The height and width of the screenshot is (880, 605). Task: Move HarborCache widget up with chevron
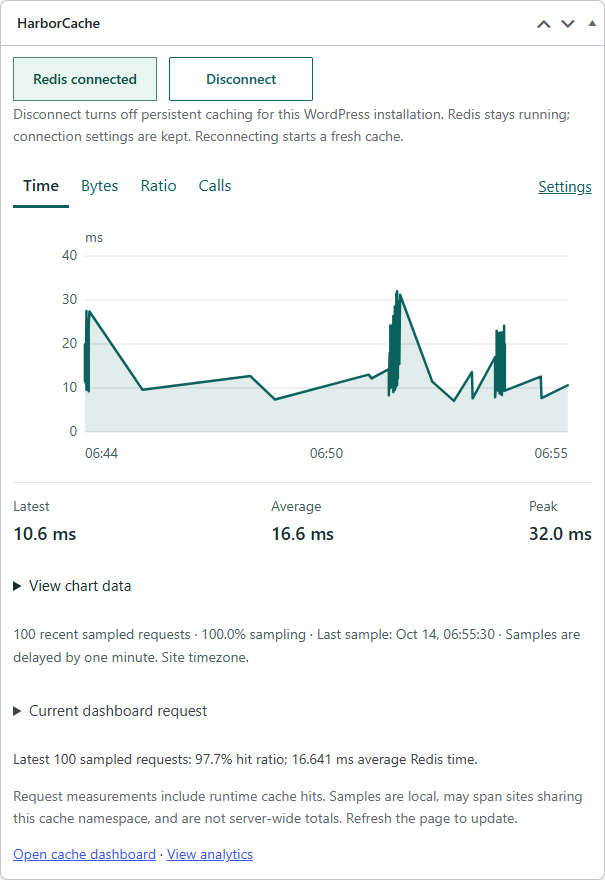coord(543,24)
